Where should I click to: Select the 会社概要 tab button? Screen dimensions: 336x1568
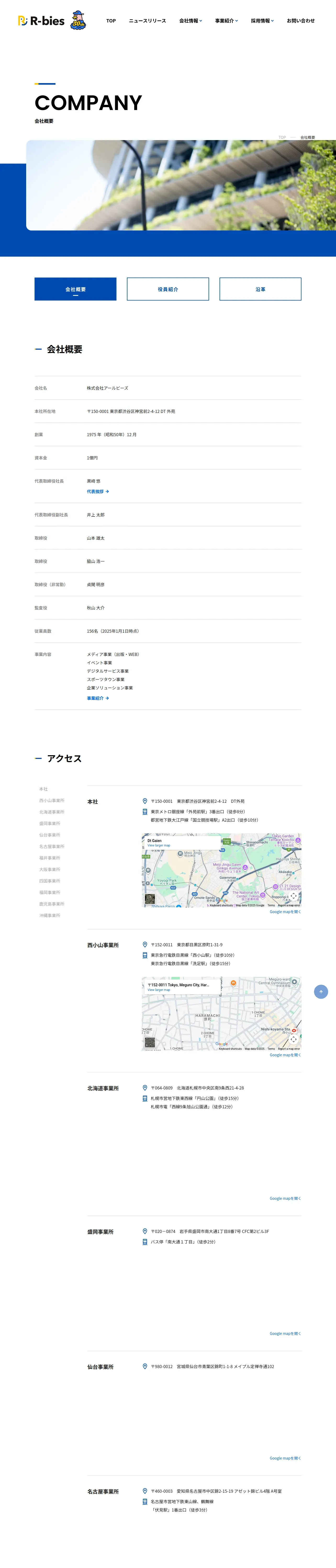[x=76, y=289]
